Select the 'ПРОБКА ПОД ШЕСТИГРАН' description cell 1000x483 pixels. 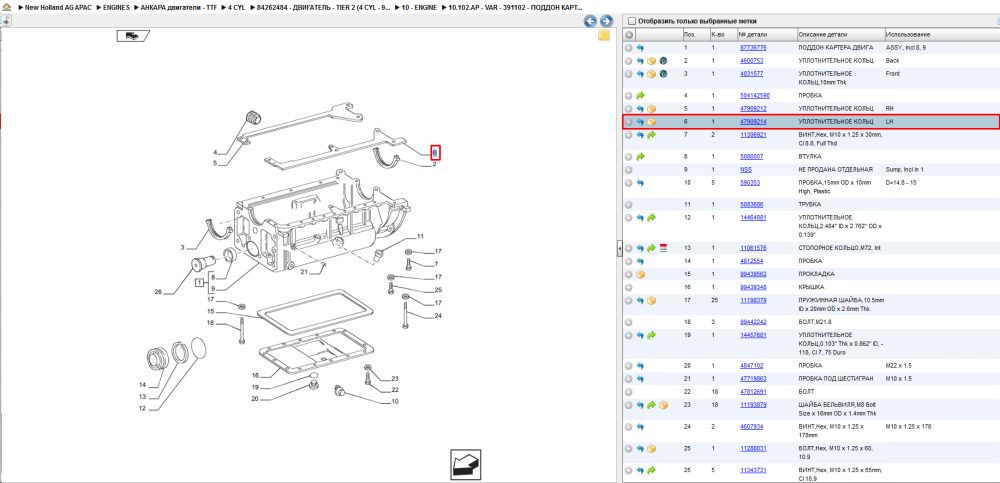(835, 378)
